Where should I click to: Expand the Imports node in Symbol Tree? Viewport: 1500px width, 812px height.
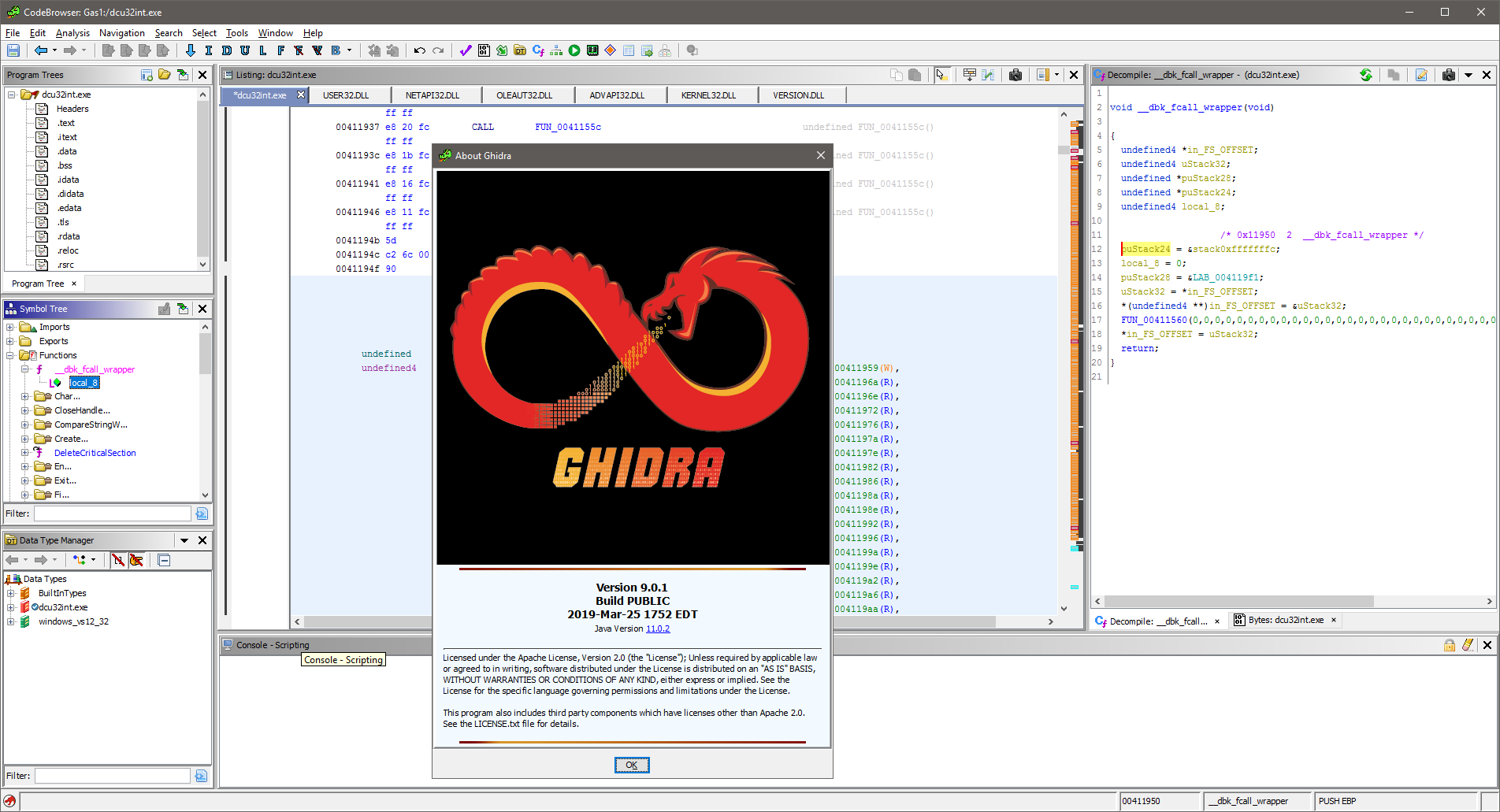10,327
